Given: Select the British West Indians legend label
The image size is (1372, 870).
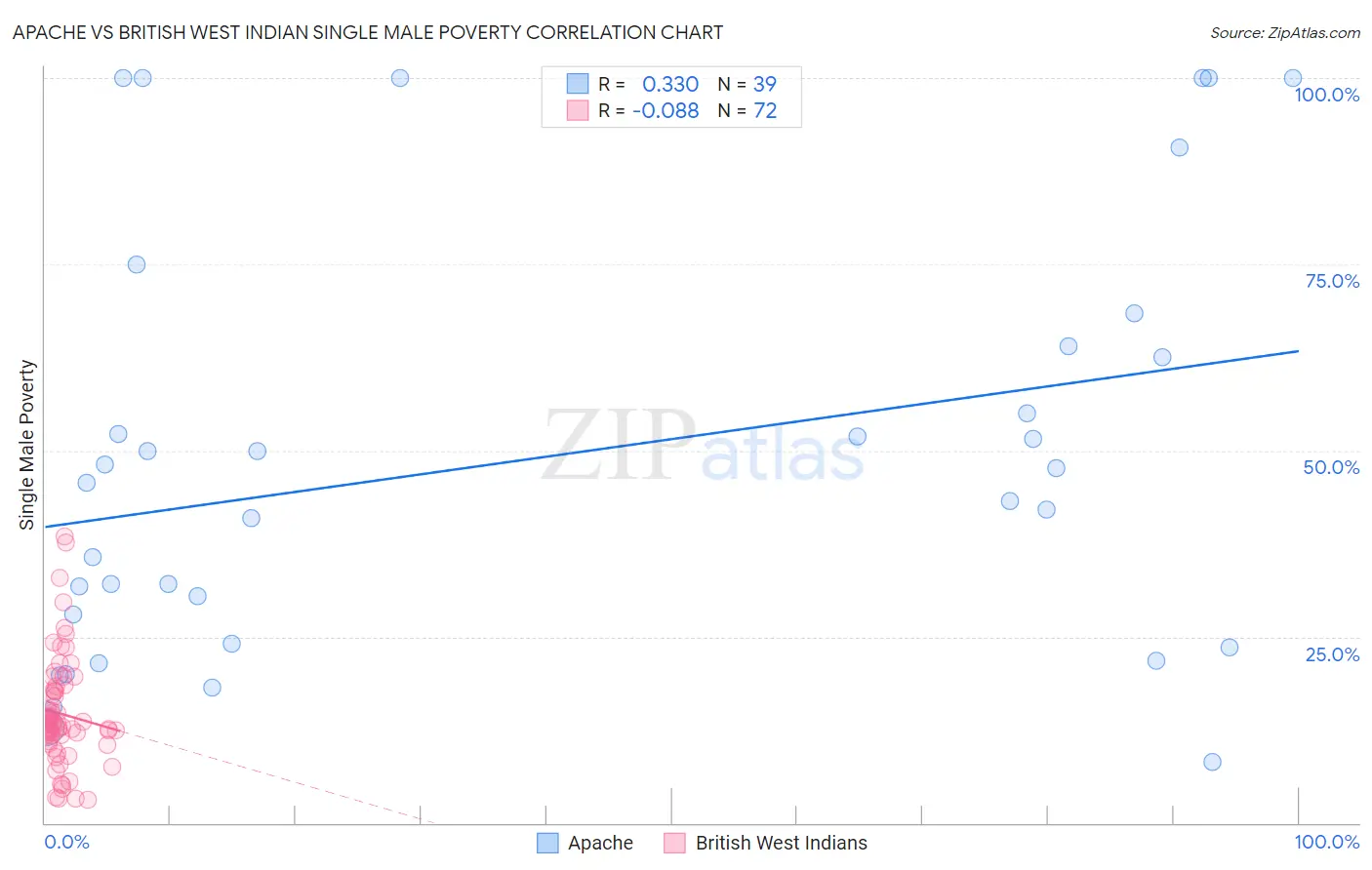Looking at the screenshot, I should click(x=781, y=843).
